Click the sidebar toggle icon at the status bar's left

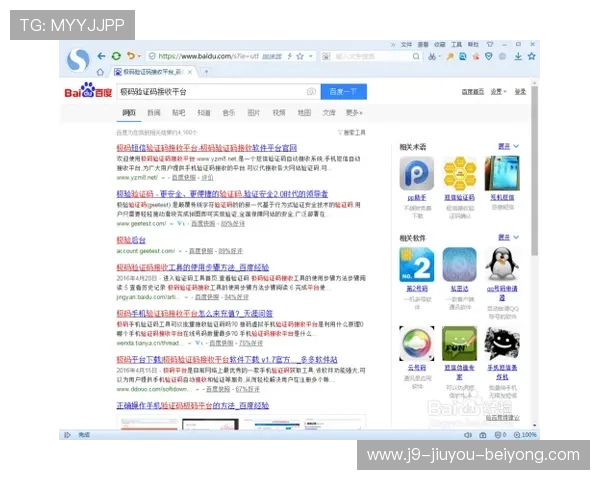(67, 435)
